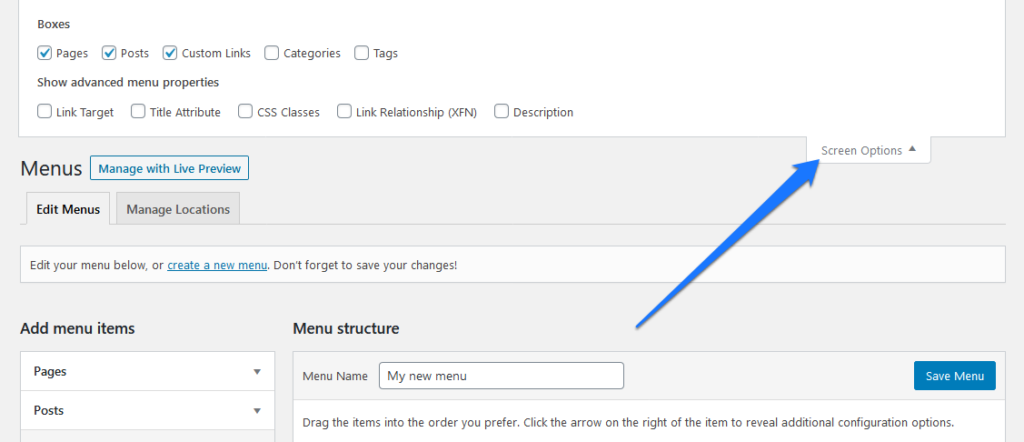Uncheck the Posts box checkbox
Viewport: 1024px width, 442px height.
click(x=109, y=53)
